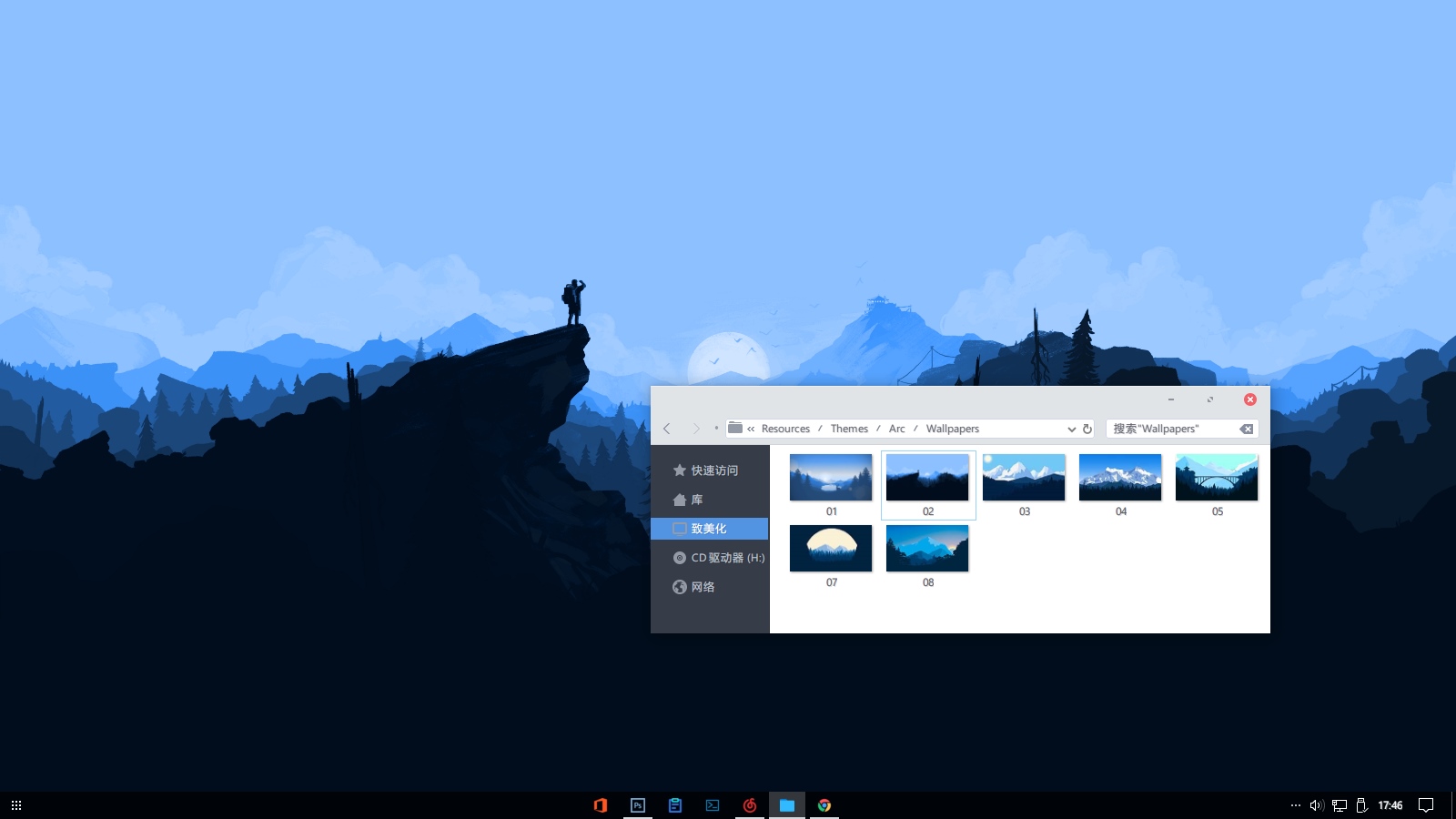Expand hidden path with double chevron
This screenshot has width=1456, height=819.
751,429
